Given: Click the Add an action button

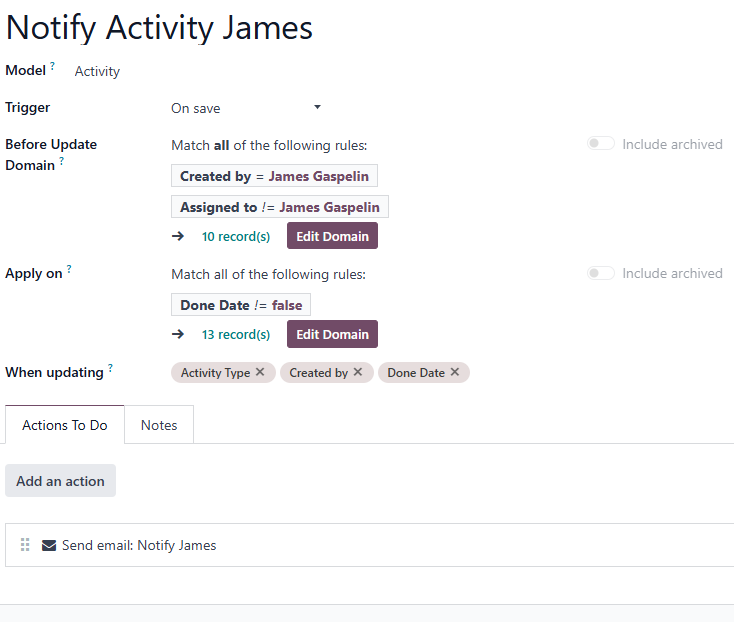Looking at the screenshot, I should [x=60, y=481].
